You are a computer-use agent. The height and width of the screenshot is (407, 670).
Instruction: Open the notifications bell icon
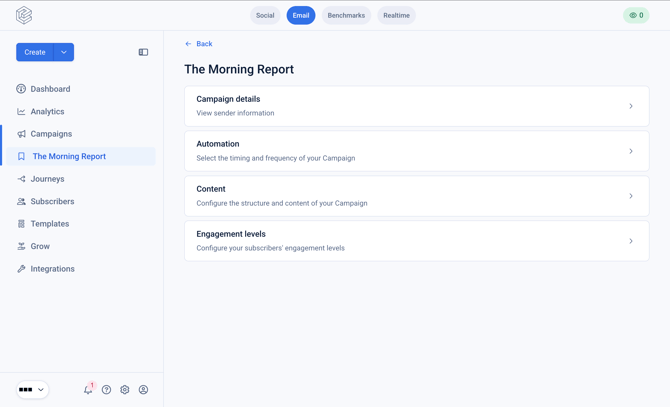point(88,389)
